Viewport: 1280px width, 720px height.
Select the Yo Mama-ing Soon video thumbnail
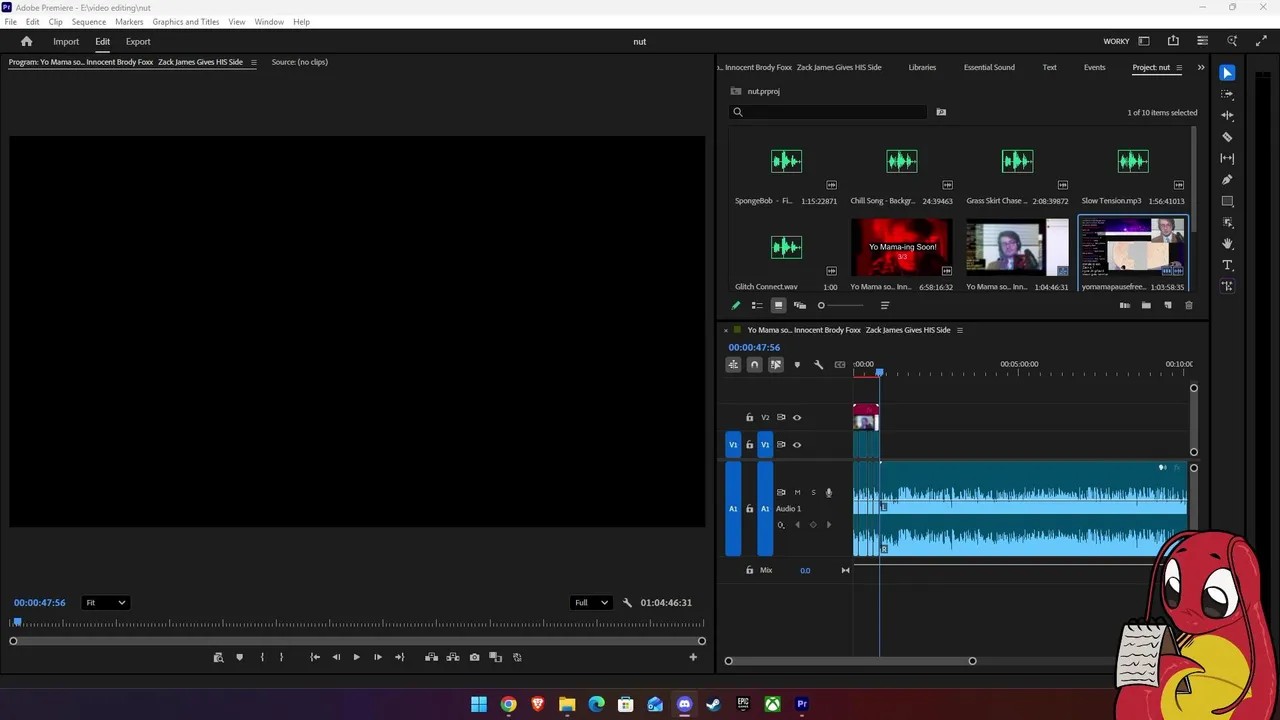pos(902,247)
